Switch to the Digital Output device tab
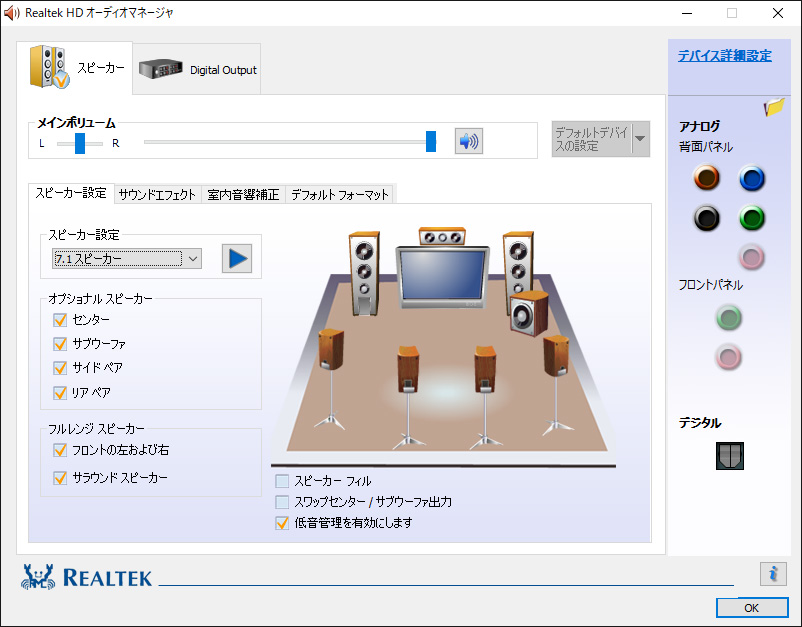The width and height of the screenshot is (802, 627). (197, 69)
